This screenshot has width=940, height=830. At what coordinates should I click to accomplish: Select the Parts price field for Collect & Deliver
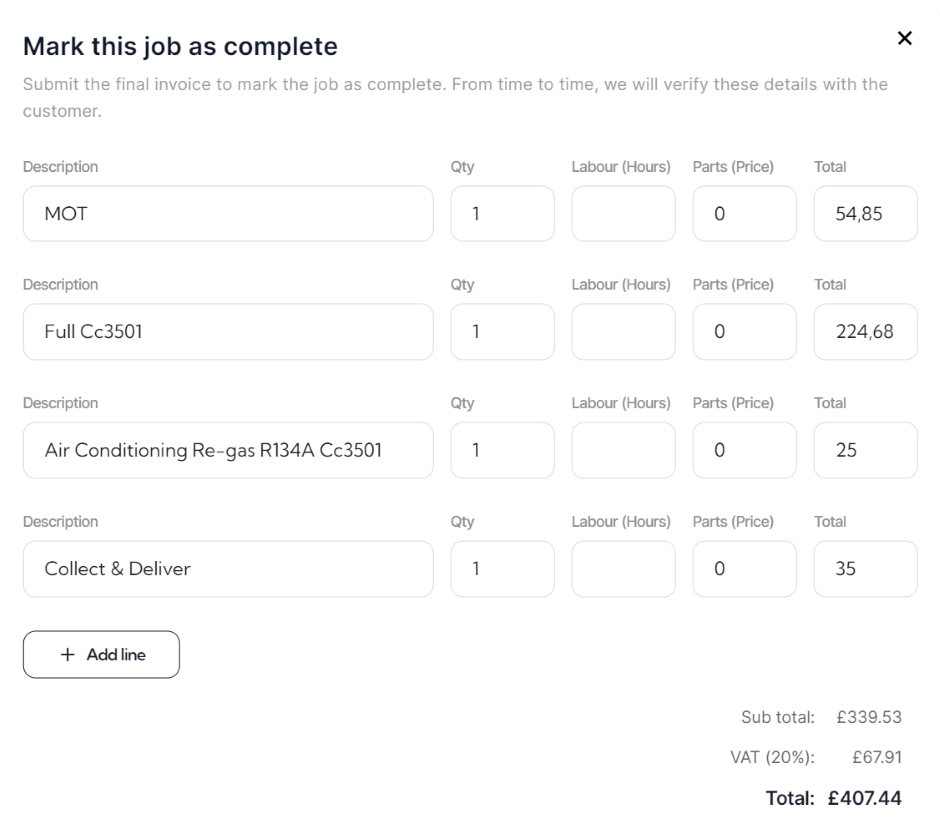pos(745,569)
